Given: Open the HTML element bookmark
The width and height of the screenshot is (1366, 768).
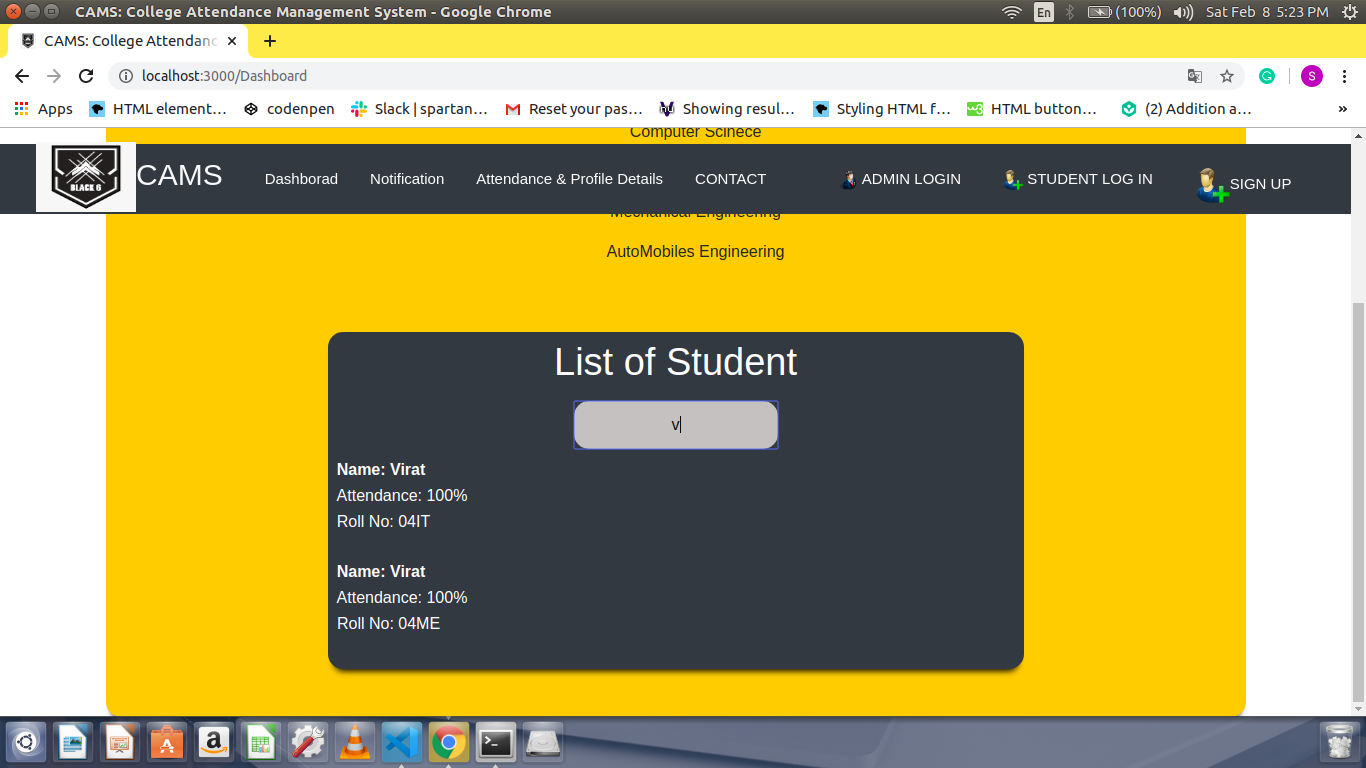Looking at the screenshot, I should (158, 109).
